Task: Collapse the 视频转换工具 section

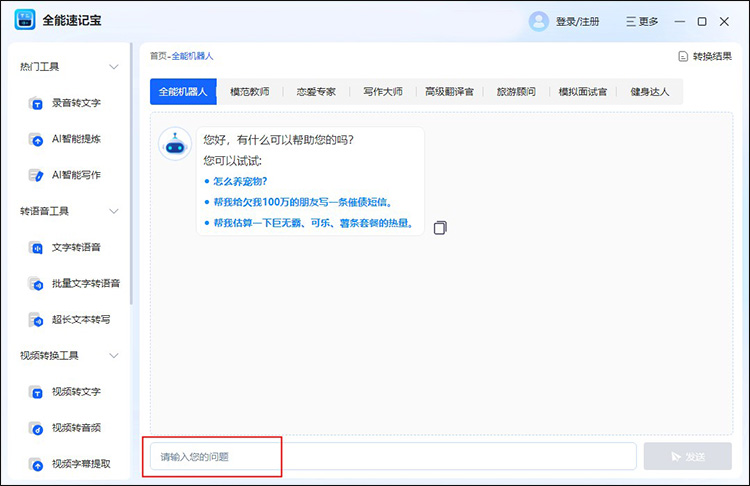Action: (113, 355)
